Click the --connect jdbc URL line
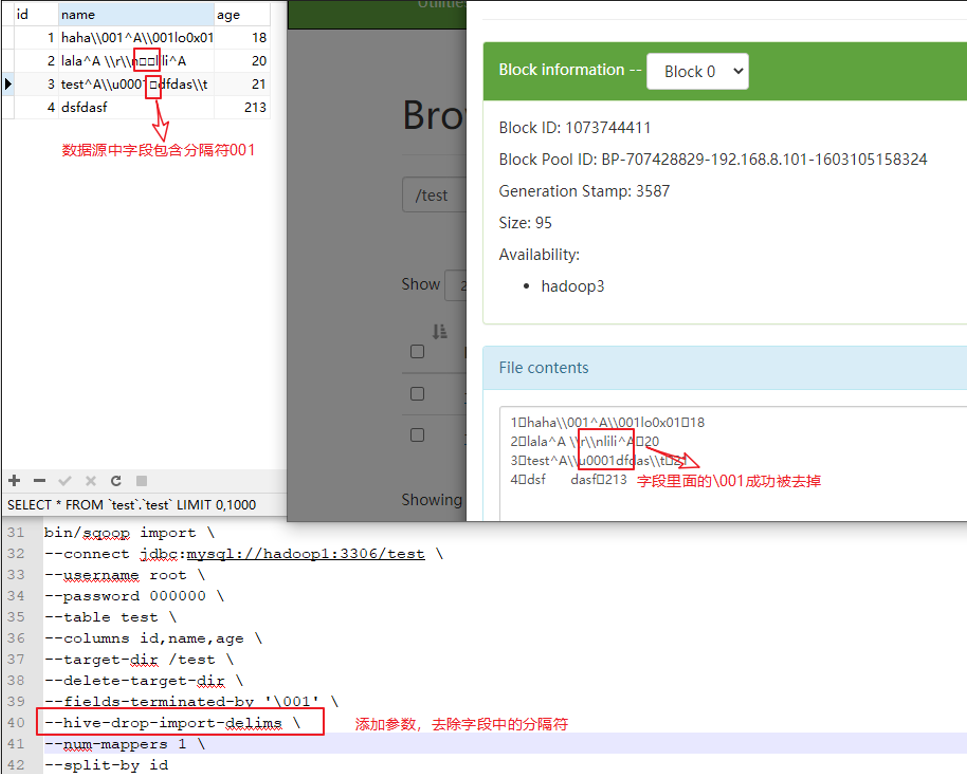Screen dimensions: 967x774 coord(244,554)
